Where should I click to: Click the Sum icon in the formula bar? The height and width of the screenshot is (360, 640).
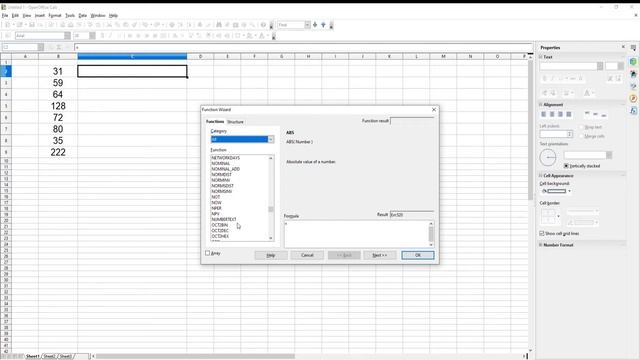point(59,47)
